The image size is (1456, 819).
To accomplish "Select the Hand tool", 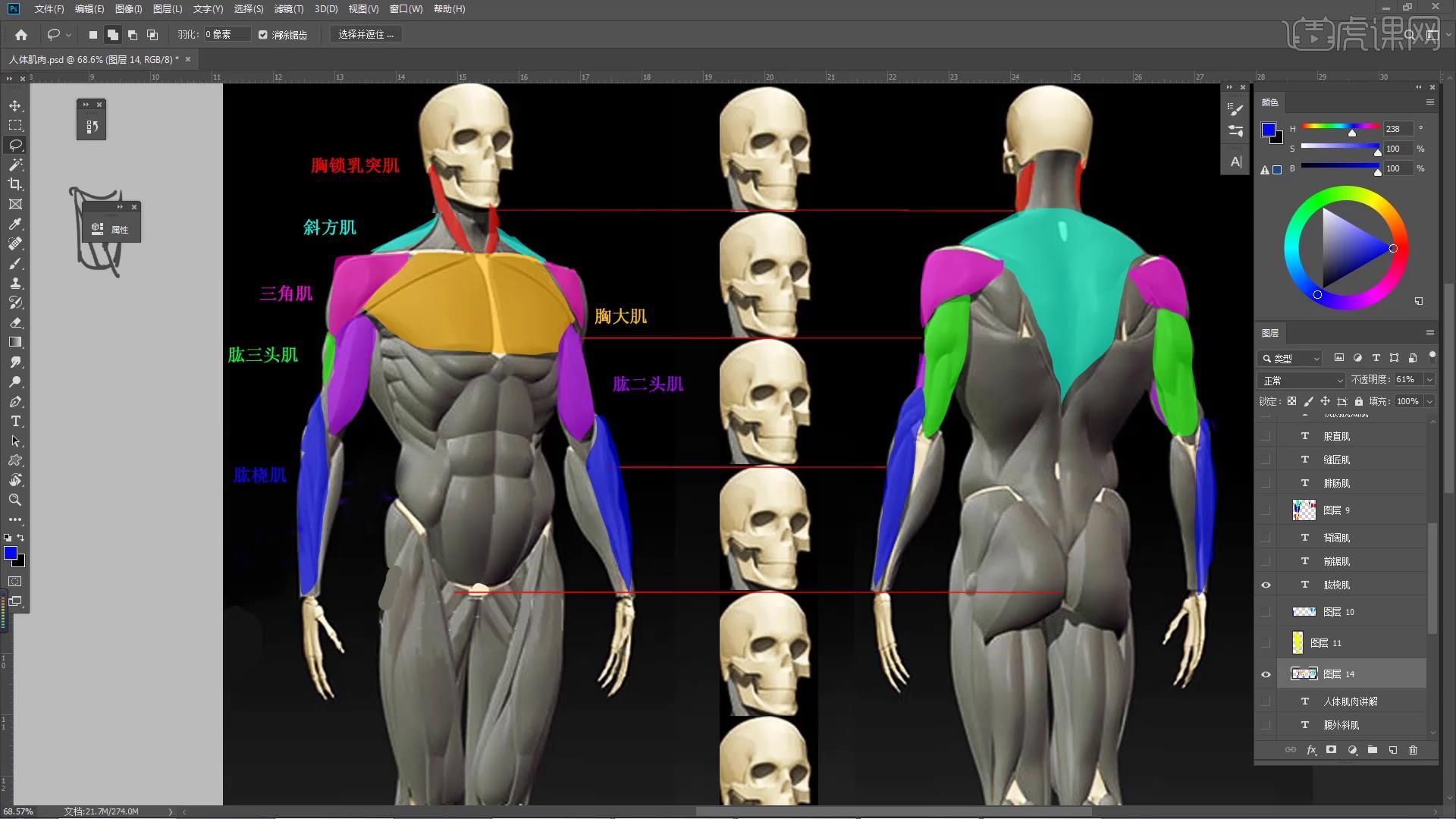I will [15, 480].
